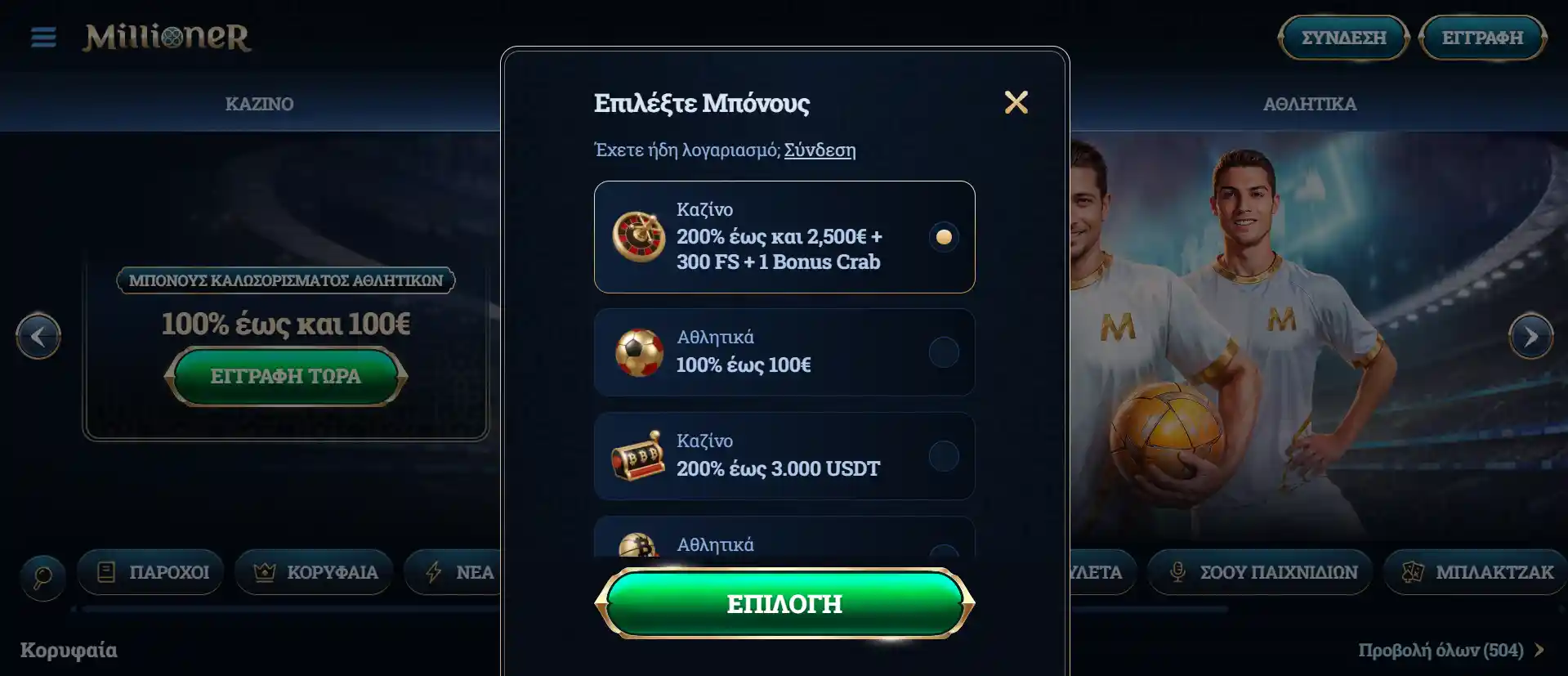Image resolution: width=1568 pixels, height=676 pixels.
Task: Open the ΑΘΛΗΤΙΚΑ tab
Action: pos(1310,104)
